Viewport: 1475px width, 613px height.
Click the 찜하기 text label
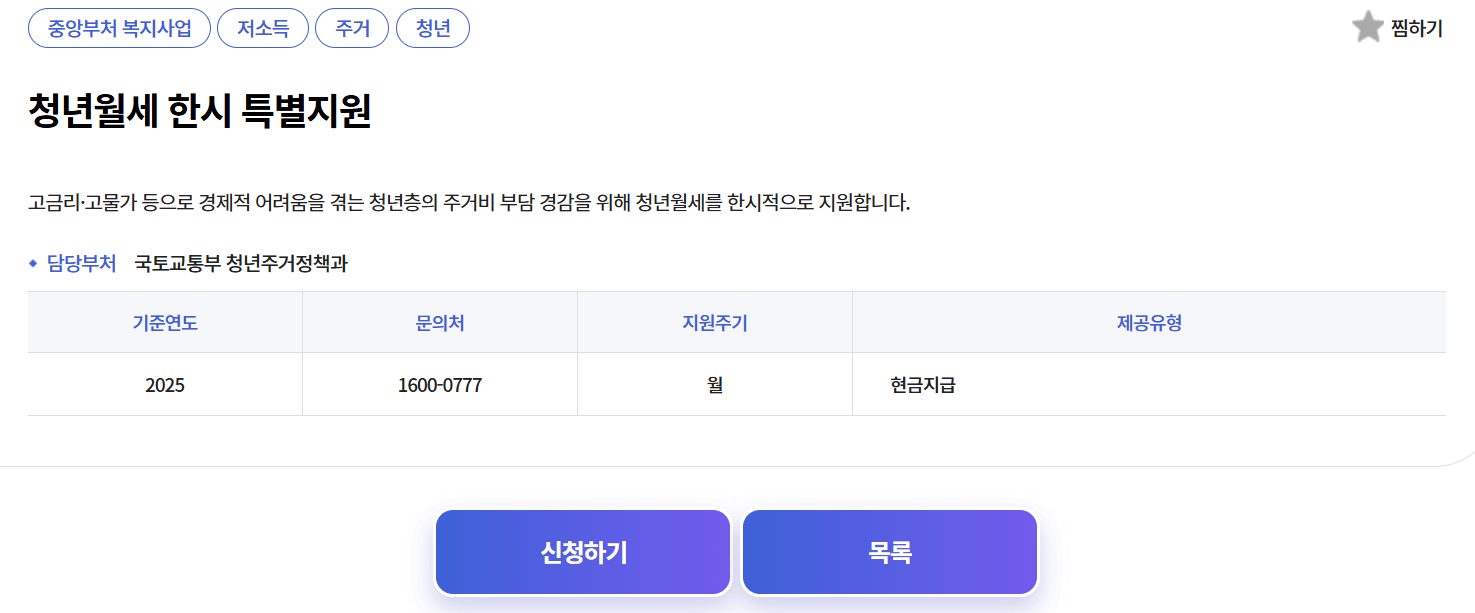[x=1414, y=28]
